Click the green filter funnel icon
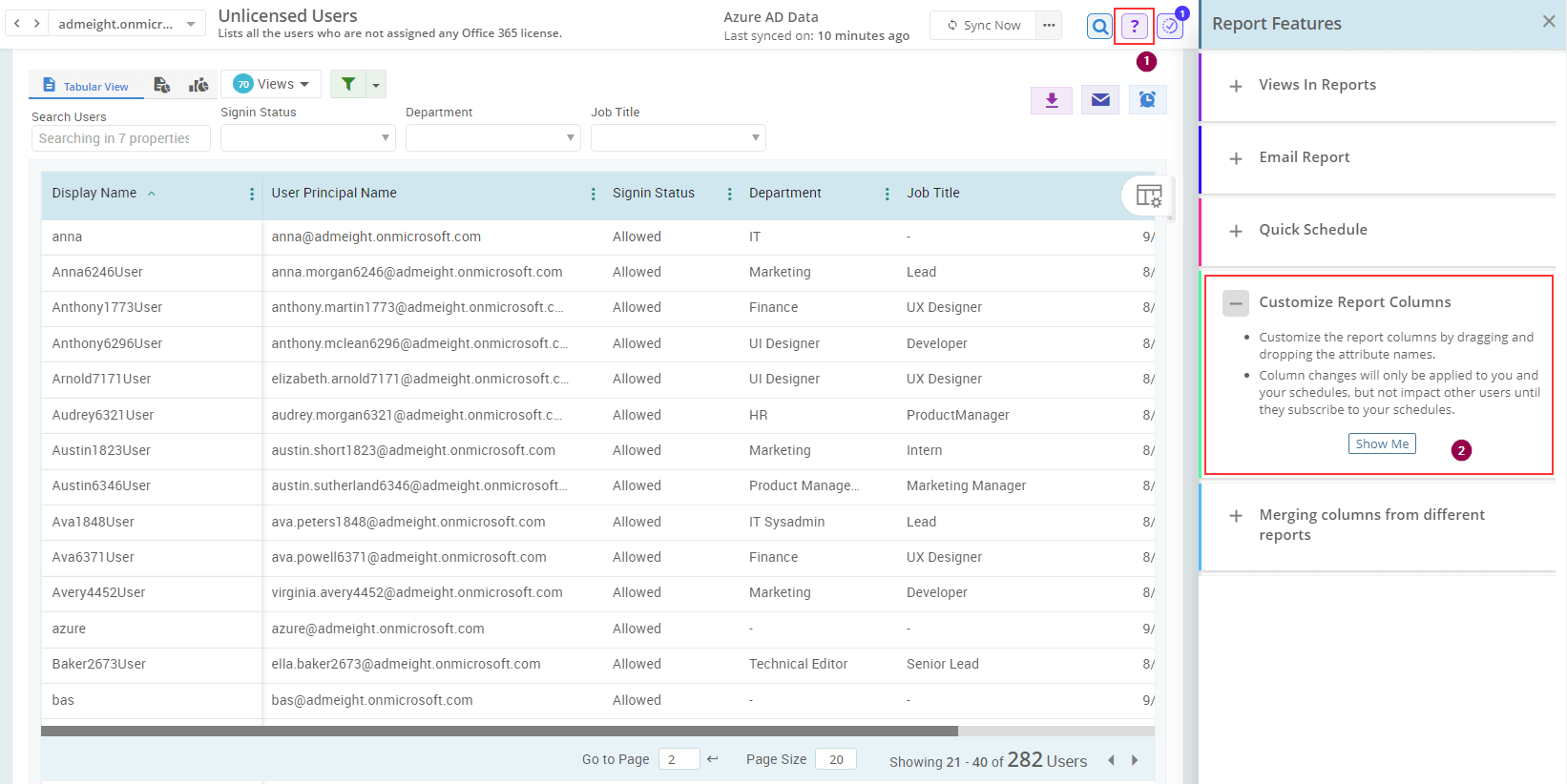 click(x=348, y=84)
